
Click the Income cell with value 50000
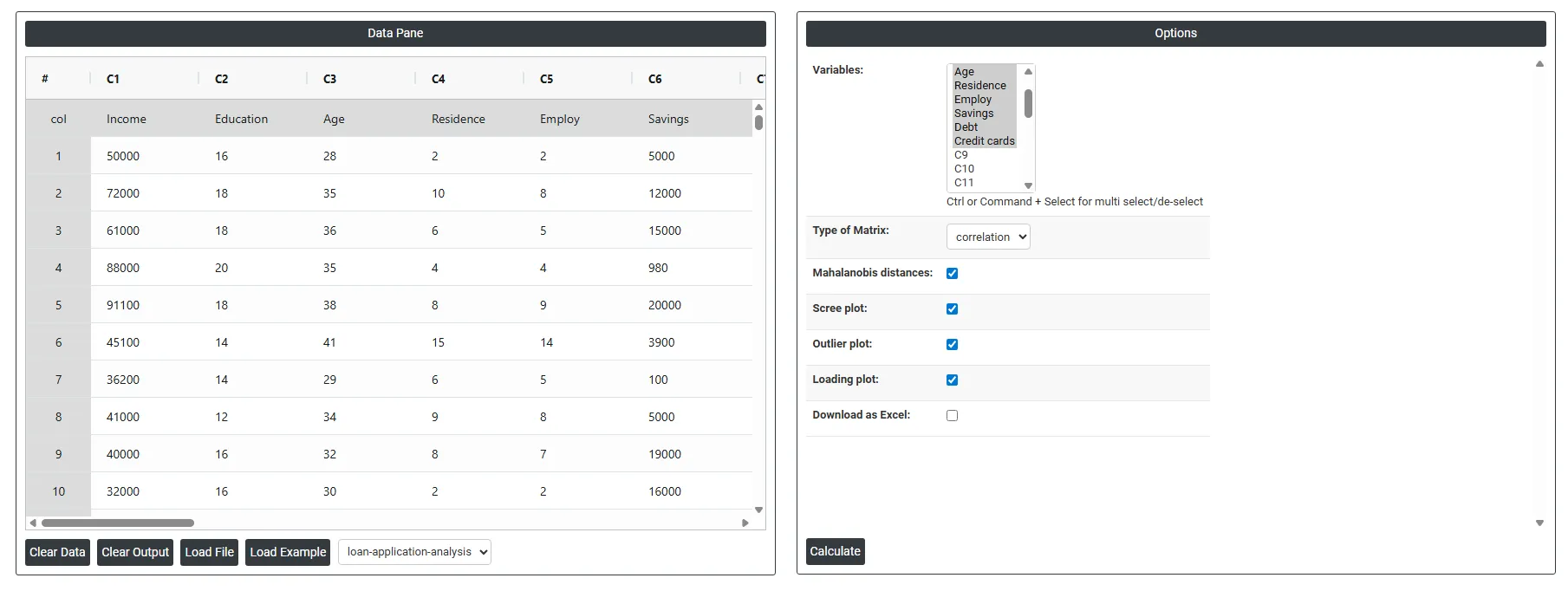coord(145,156)
